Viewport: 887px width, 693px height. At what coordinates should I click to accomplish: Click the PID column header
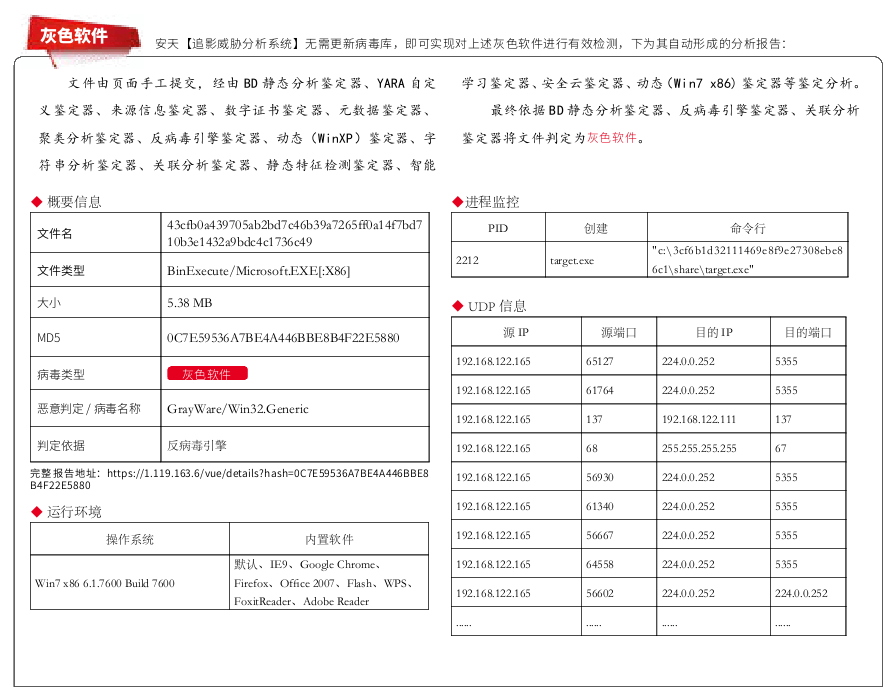[x=498, y=228]
